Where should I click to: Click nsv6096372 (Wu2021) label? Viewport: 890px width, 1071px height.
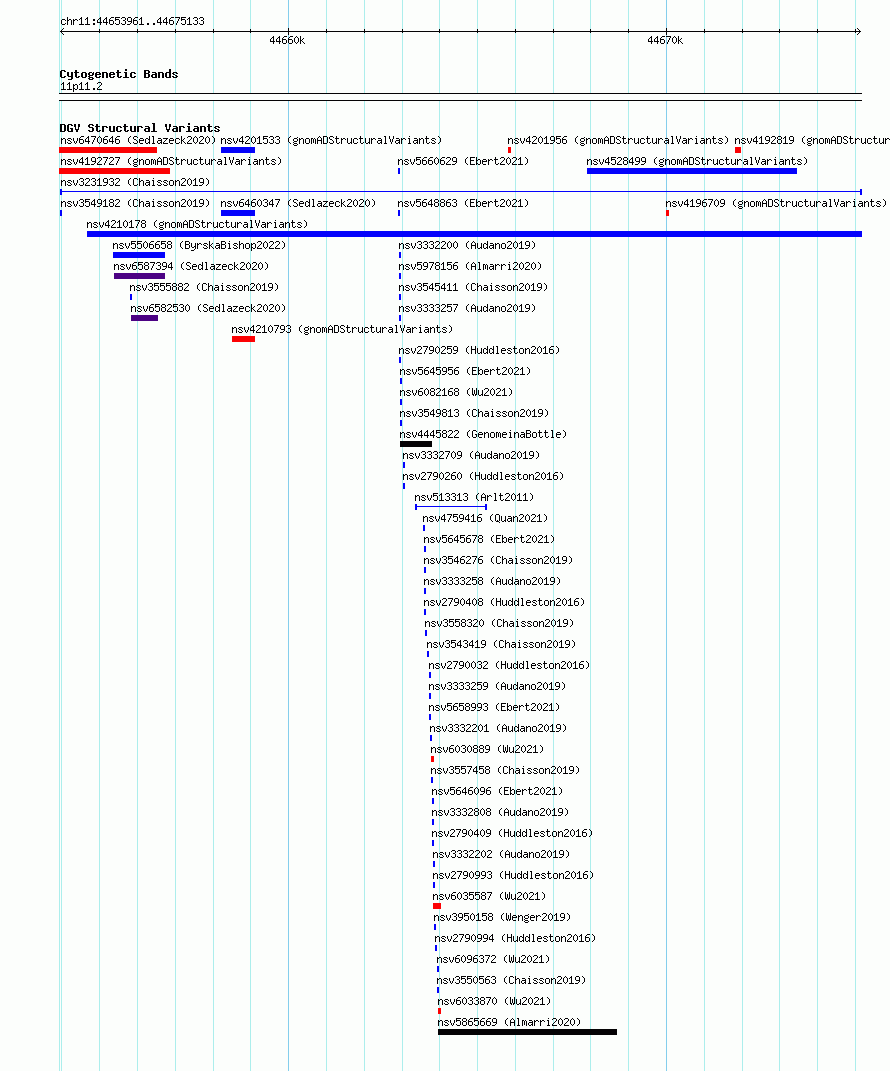(x=493, y=960)
